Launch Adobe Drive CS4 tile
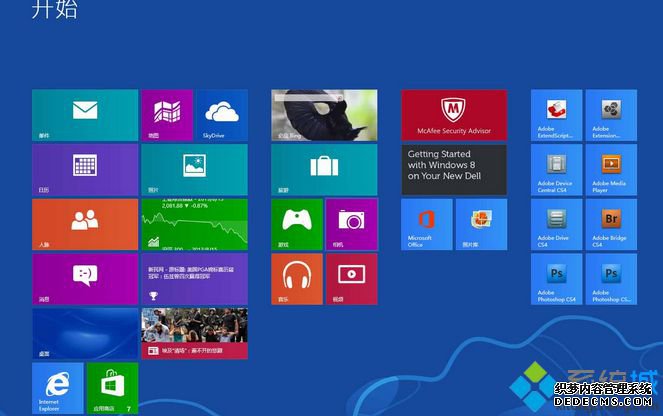 tap(556, 224)
